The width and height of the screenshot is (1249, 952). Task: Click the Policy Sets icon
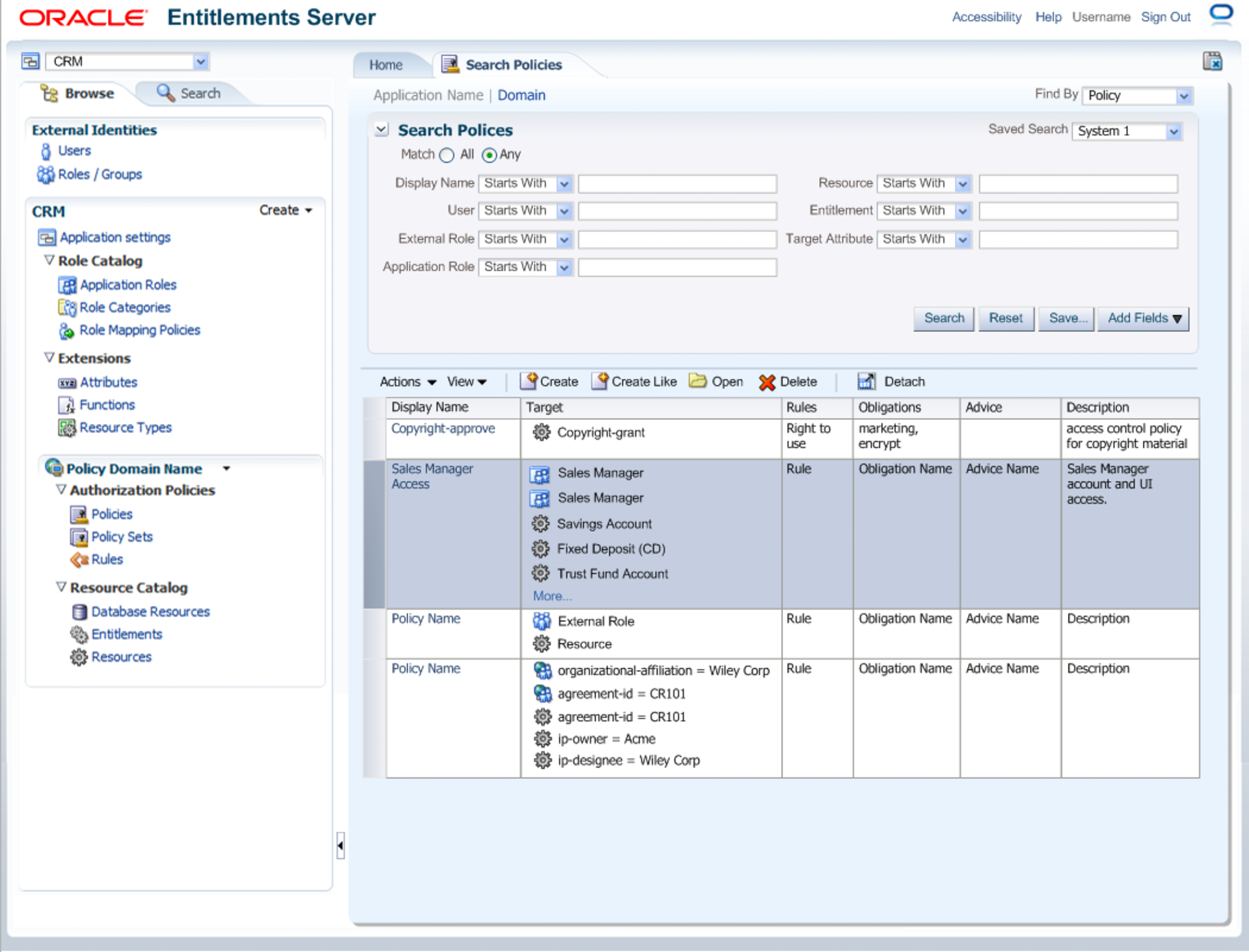(x=79, y=537)
